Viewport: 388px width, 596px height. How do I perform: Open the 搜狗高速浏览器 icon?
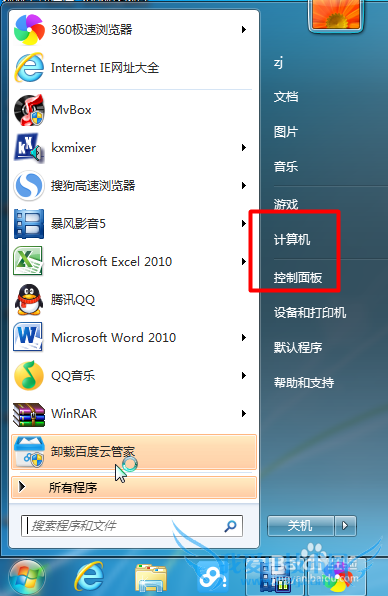pyautogui.click(x=29, y=186)
